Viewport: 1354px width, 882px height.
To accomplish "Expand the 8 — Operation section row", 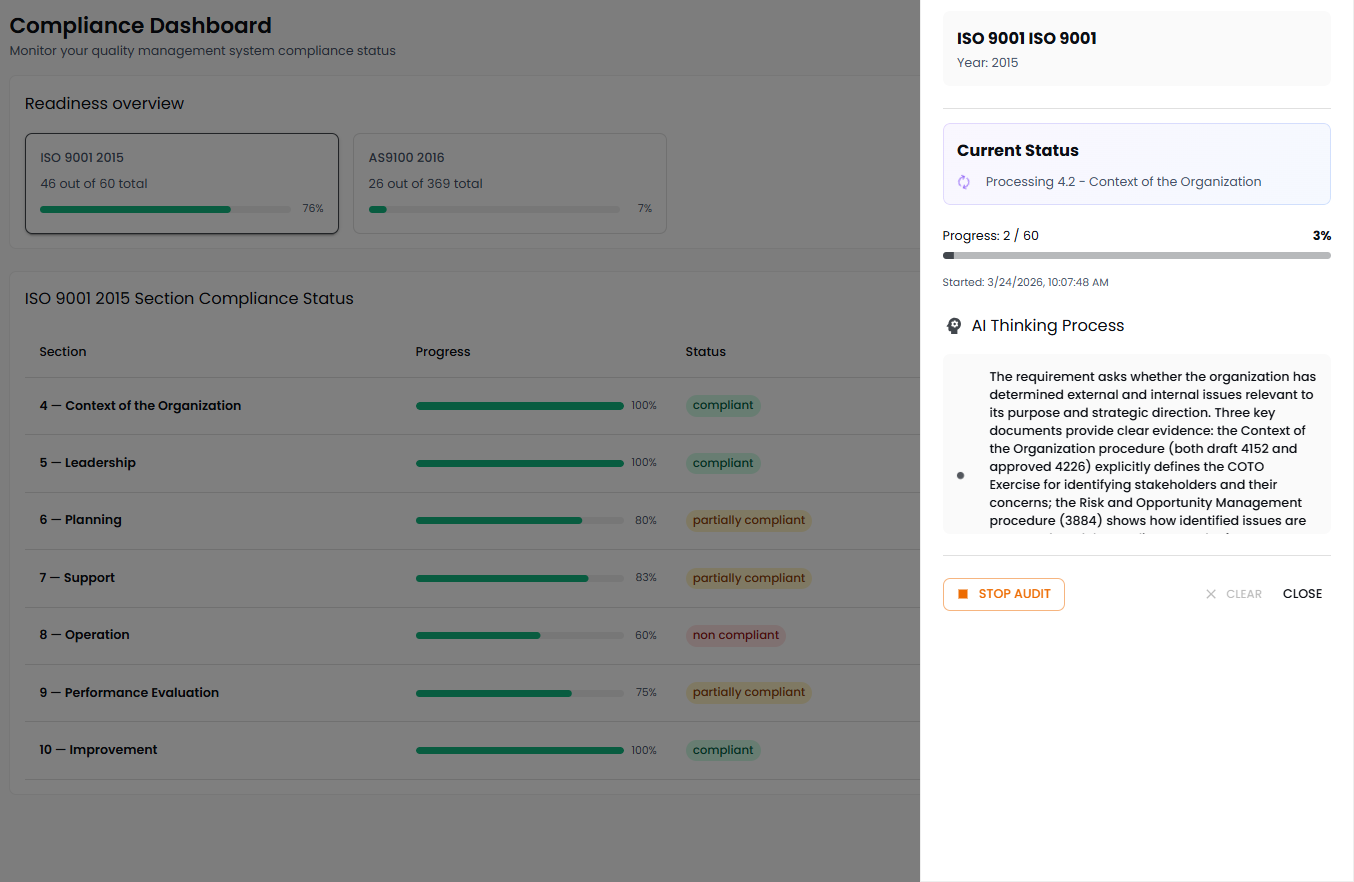I will pyautogui.click(x=84, y=634).
